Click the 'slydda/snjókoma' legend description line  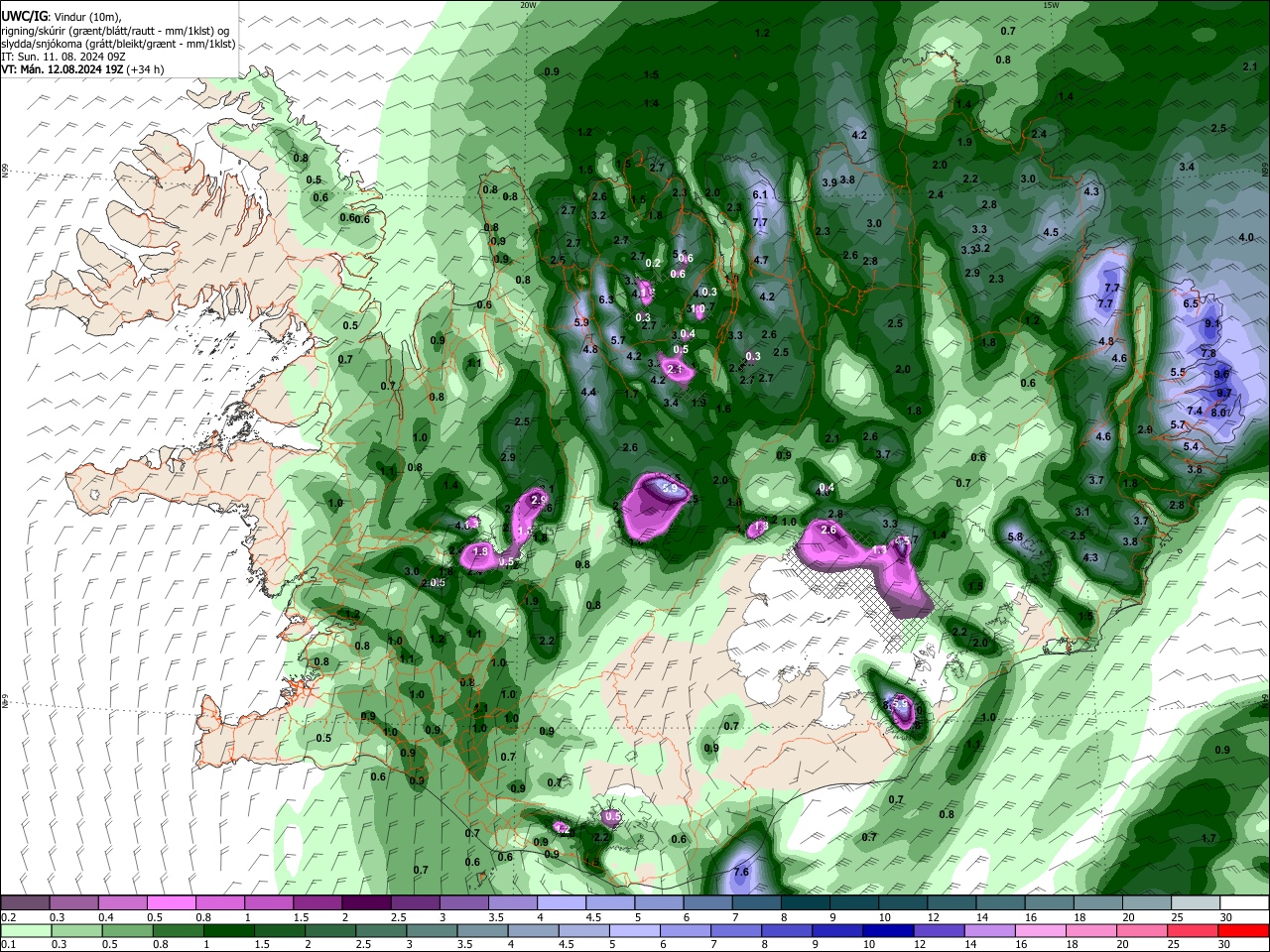click(118, 44)
